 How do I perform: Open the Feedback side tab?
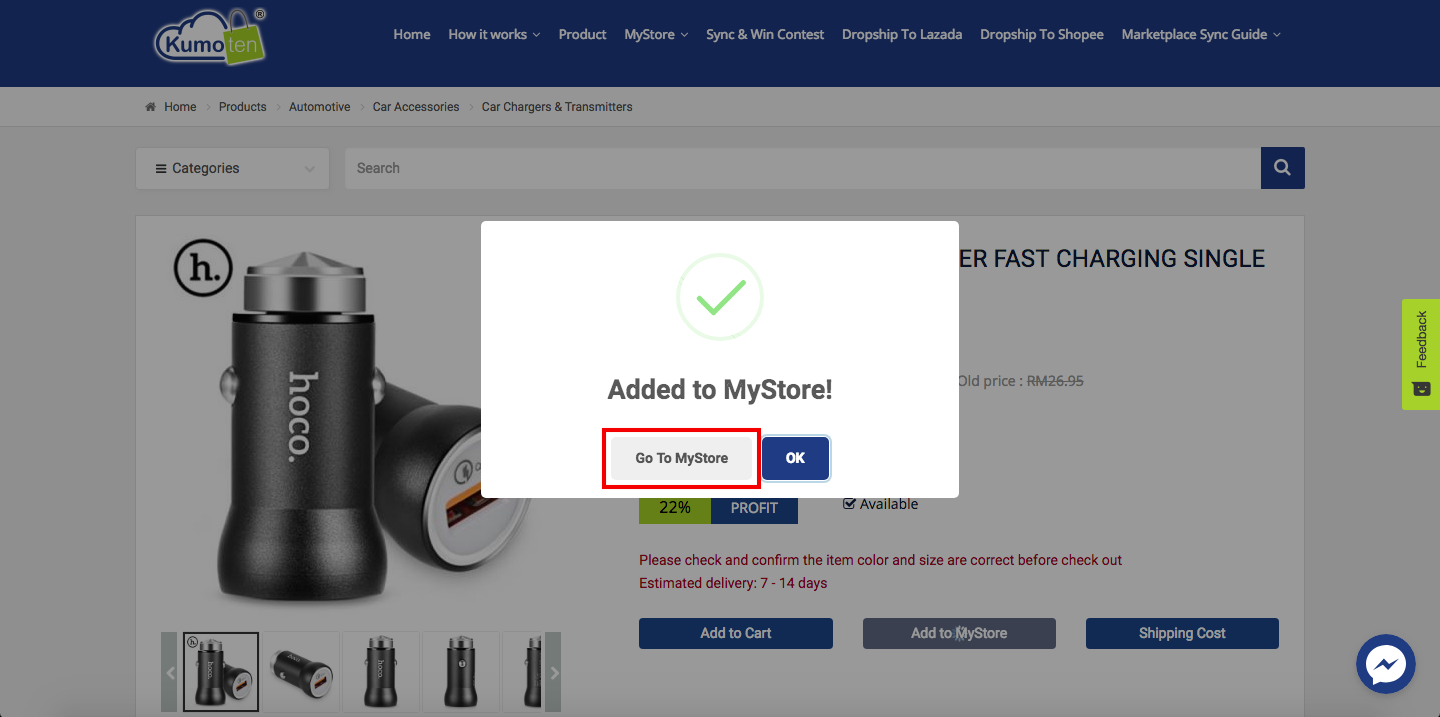click(x=1421, y=354)
